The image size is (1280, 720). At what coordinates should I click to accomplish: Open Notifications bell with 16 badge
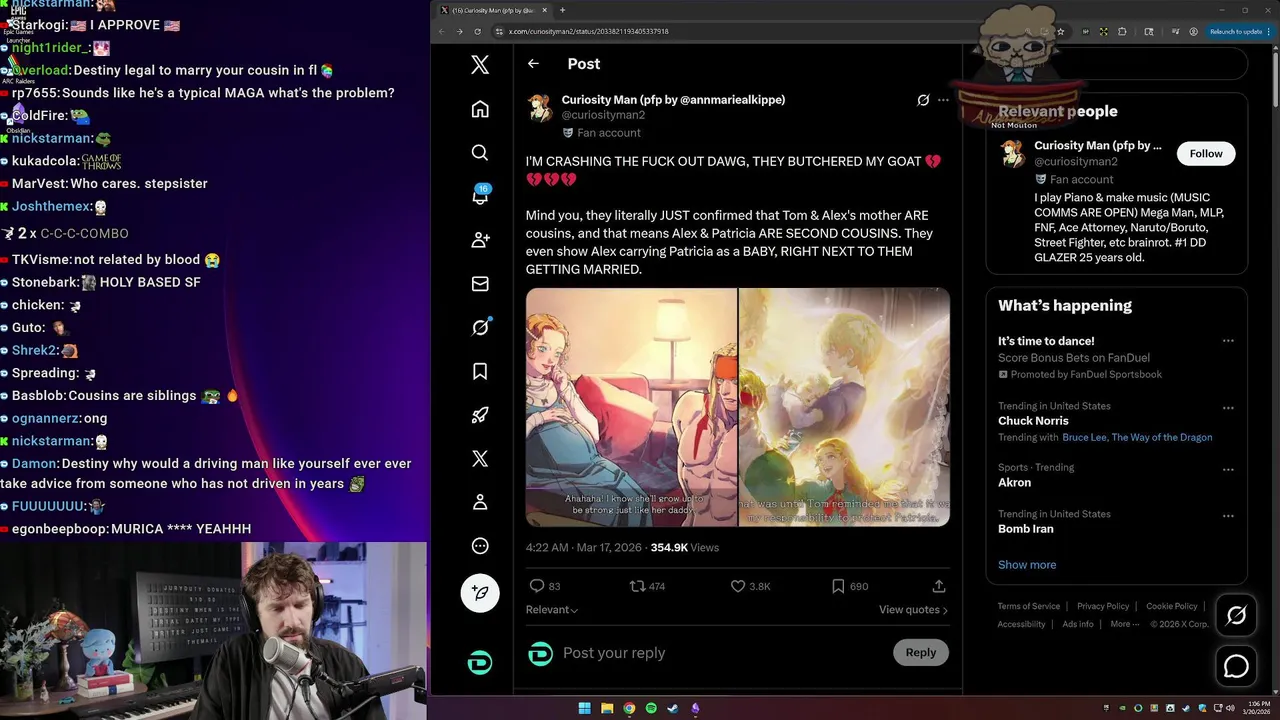point(480,196)
